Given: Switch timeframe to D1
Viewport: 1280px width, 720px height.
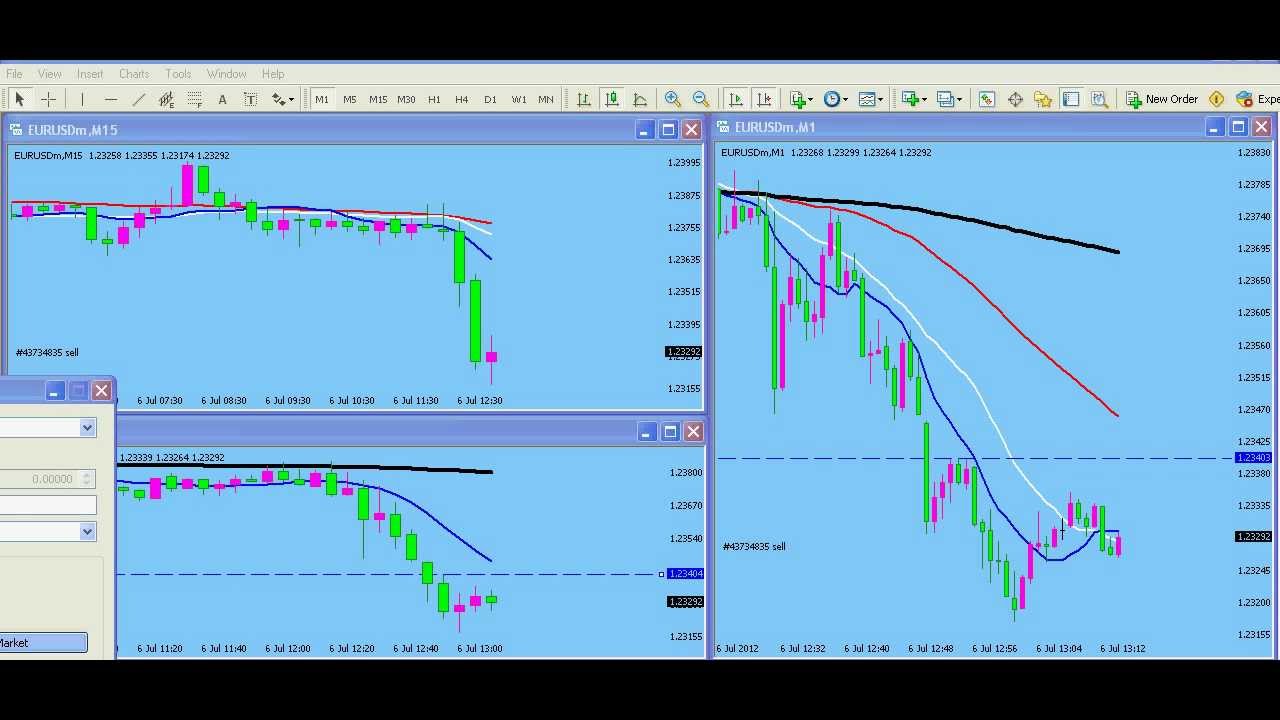Looking at the screenshot, I should pos(490,99).
